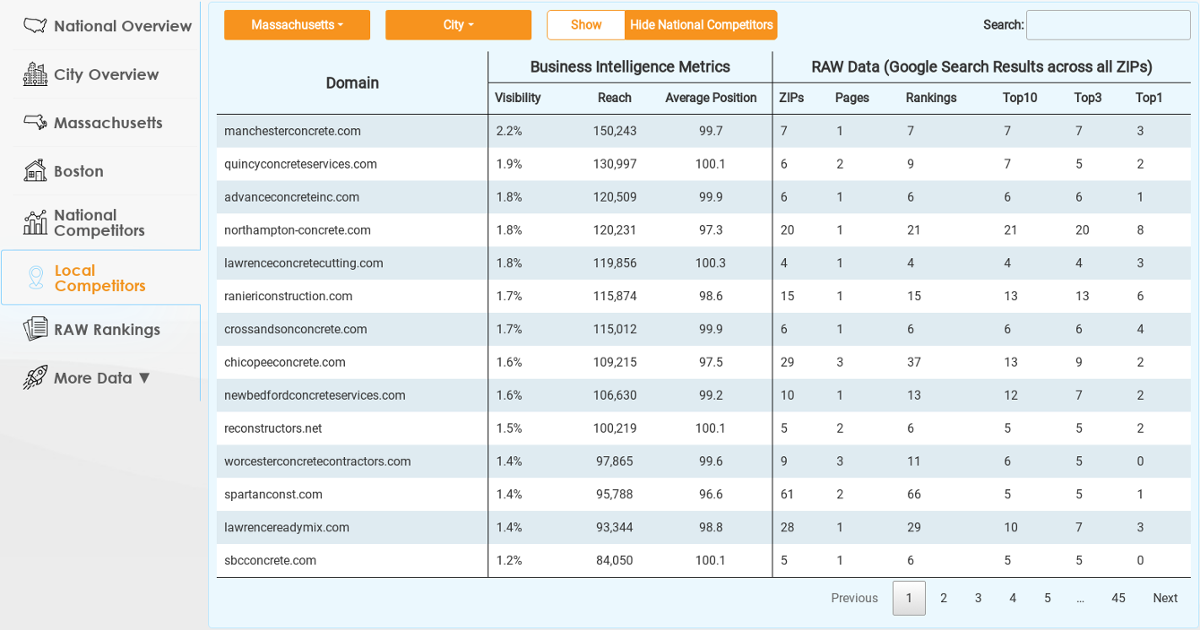Click the Search input field
This screenshot has width=1200, height=630.
[x=1108, y=25]
